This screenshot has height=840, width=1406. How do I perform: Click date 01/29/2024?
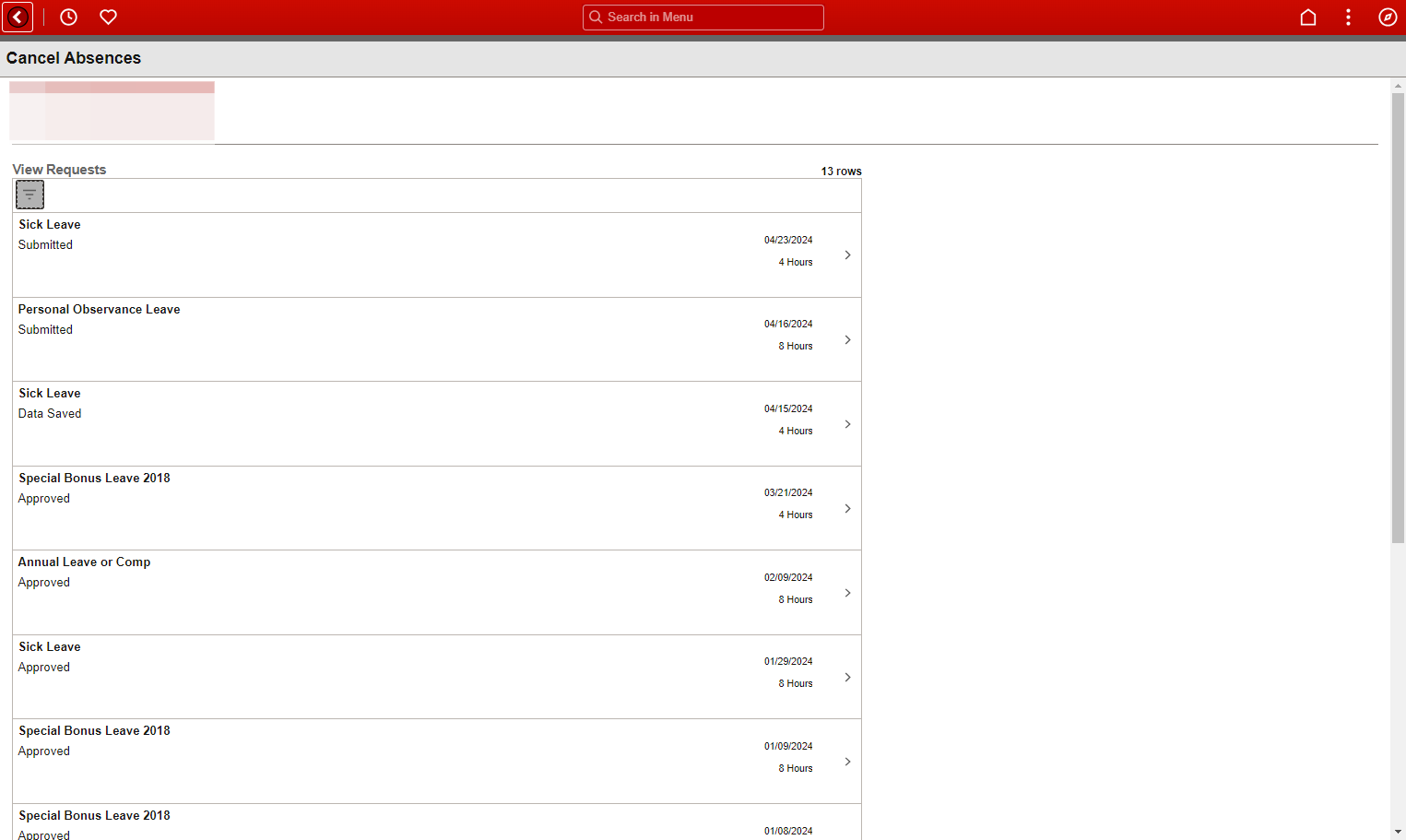(788, 661)
